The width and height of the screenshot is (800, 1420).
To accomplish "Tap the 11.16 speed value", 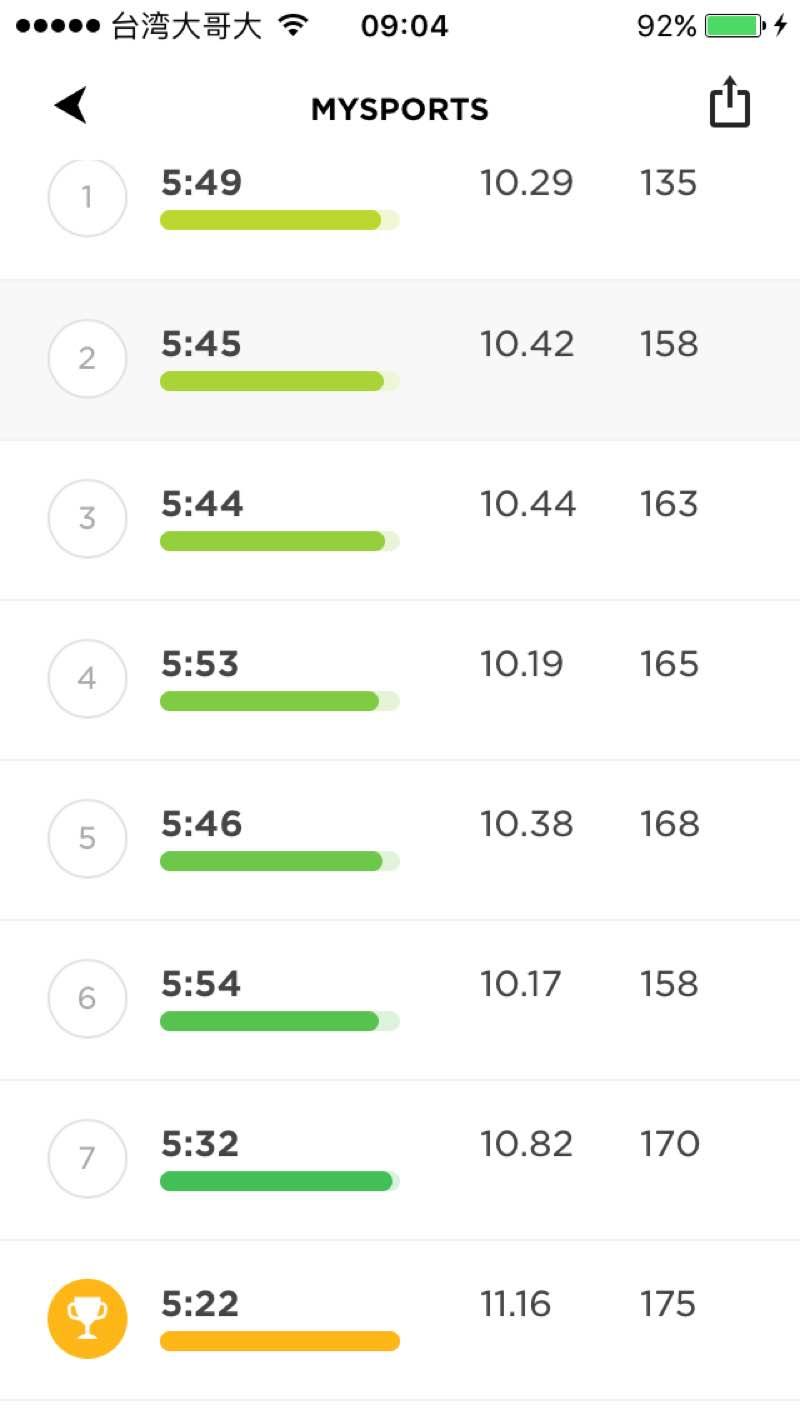I will (x=515, y=1304).
